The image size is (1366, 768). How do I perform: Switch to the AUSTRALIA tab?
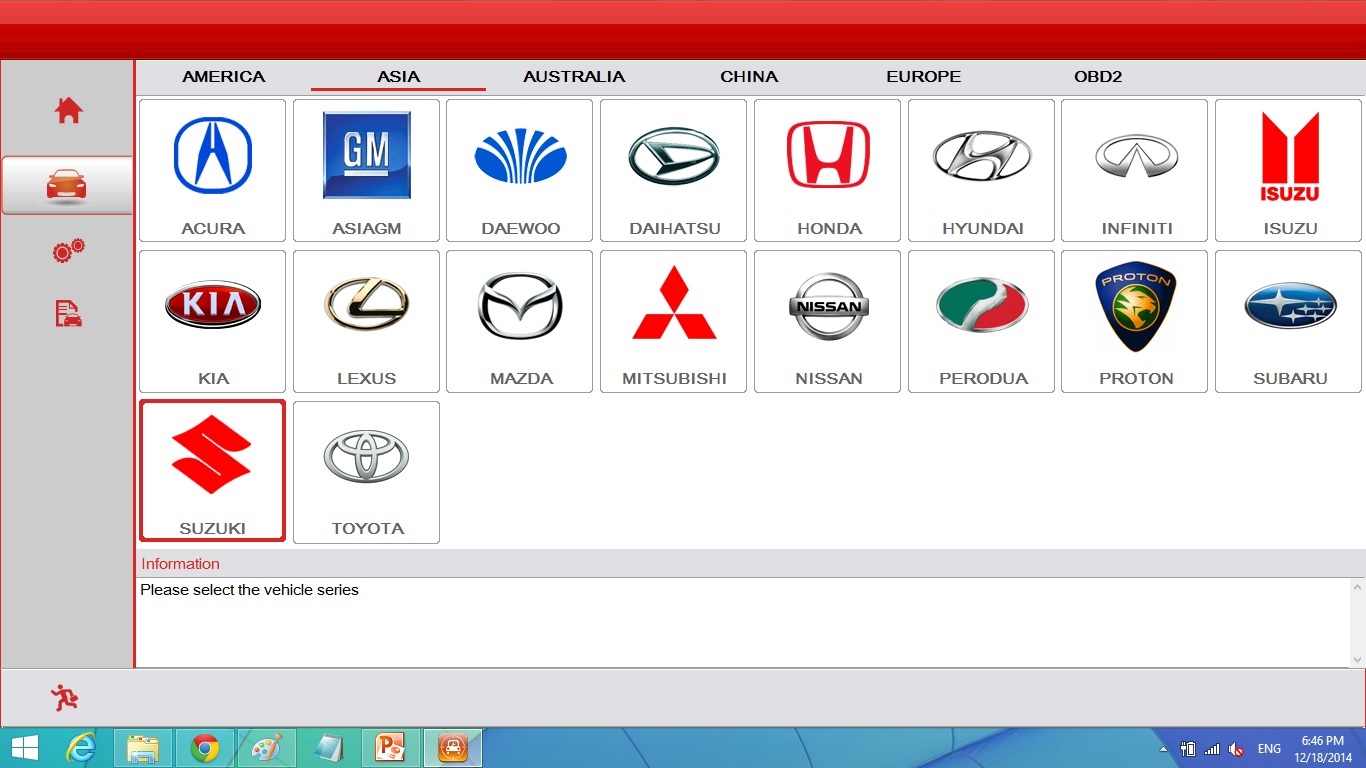pos(574,76)
